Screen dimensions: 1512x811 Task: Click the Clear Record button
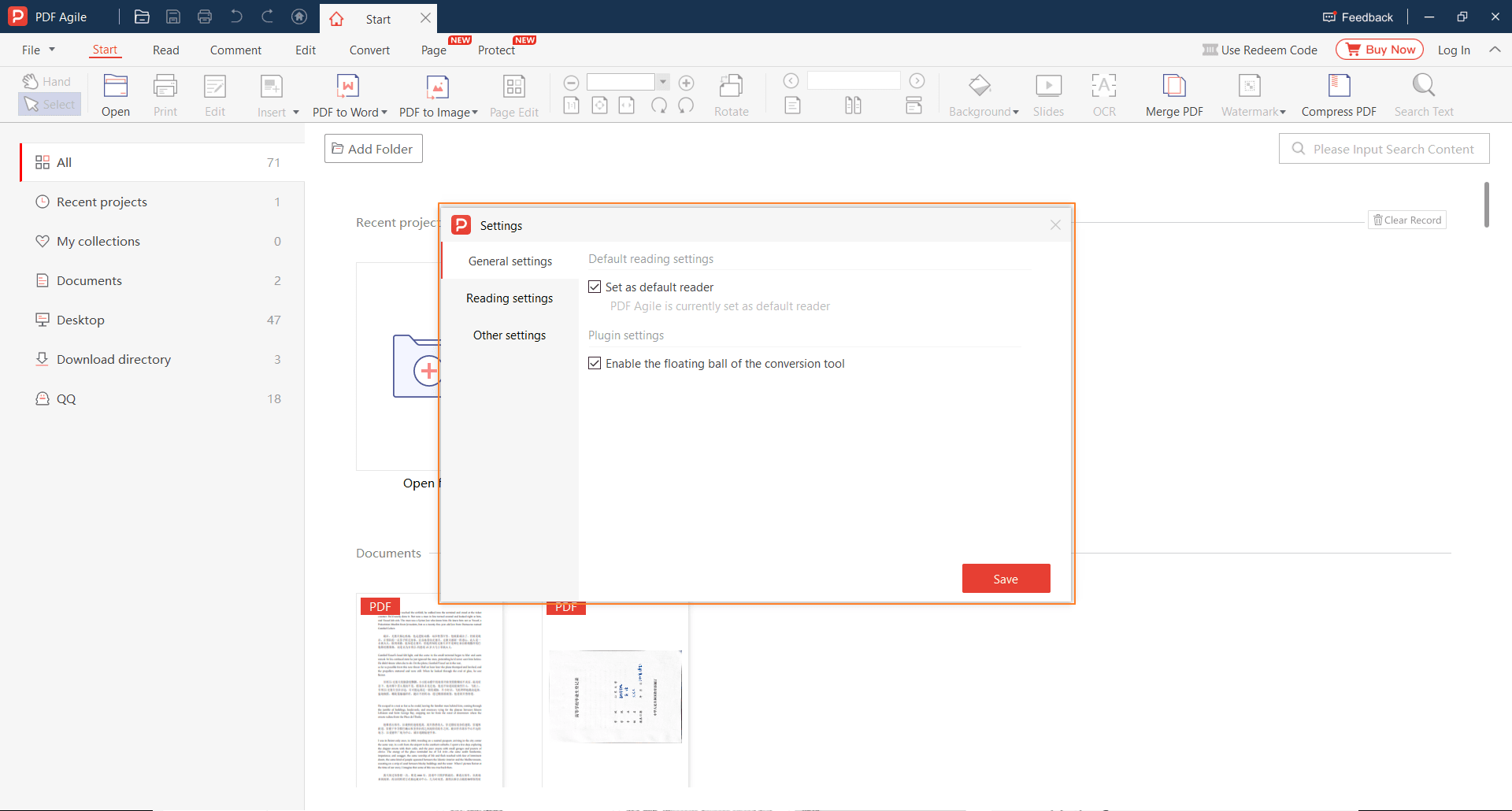(x=1407, y=220)
